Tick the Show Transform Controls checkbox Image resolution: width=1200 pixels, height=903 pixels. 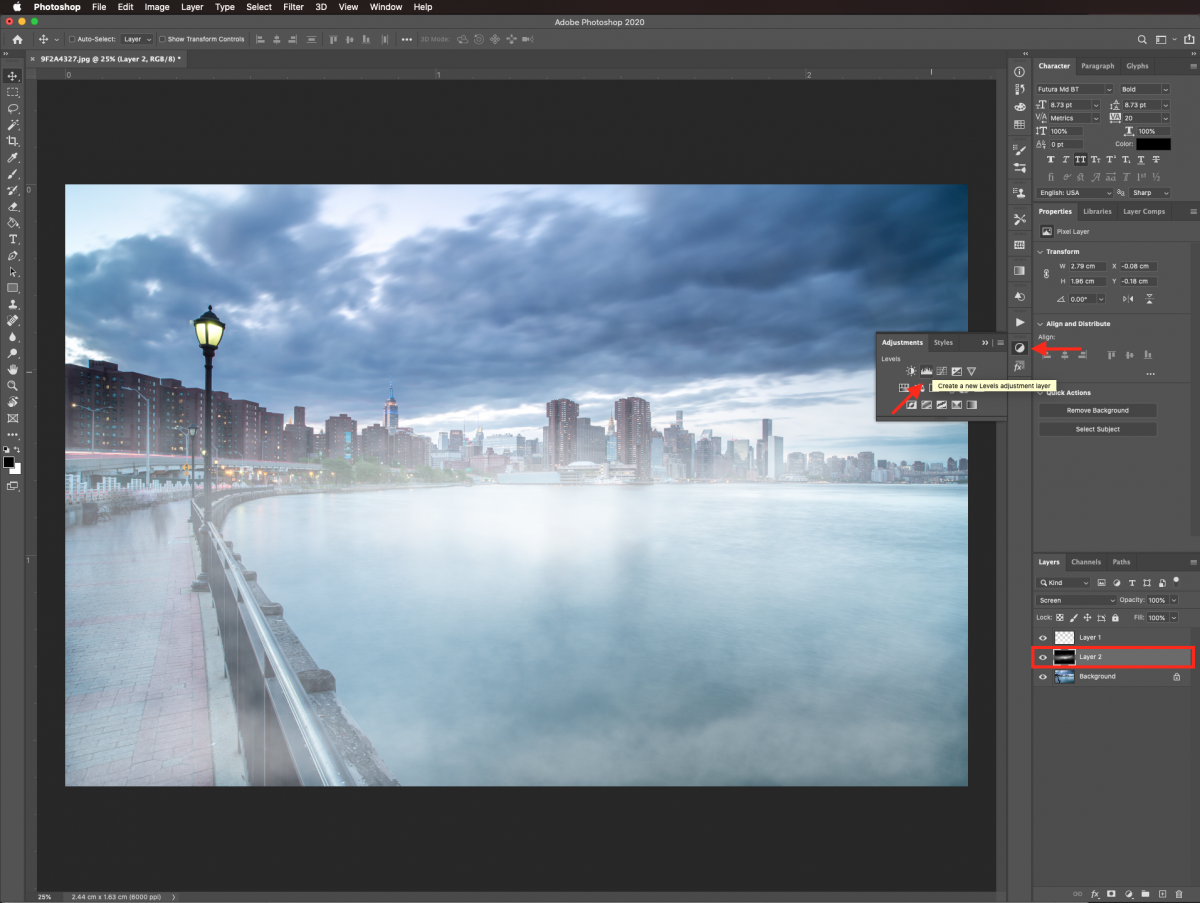162,39
